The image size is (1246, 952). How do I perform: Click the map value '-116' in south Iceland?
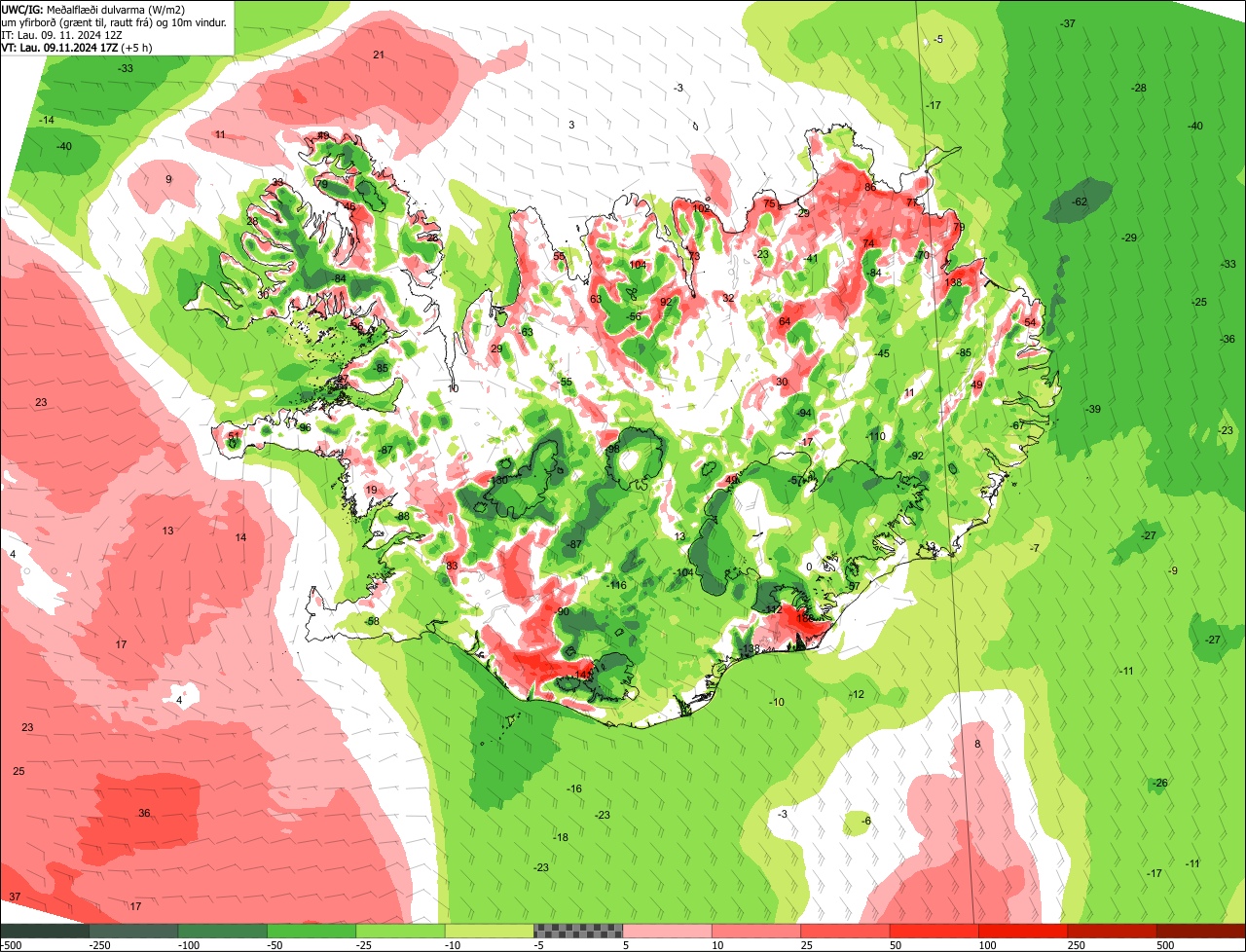pyautogui.click(x=616, y=585)
